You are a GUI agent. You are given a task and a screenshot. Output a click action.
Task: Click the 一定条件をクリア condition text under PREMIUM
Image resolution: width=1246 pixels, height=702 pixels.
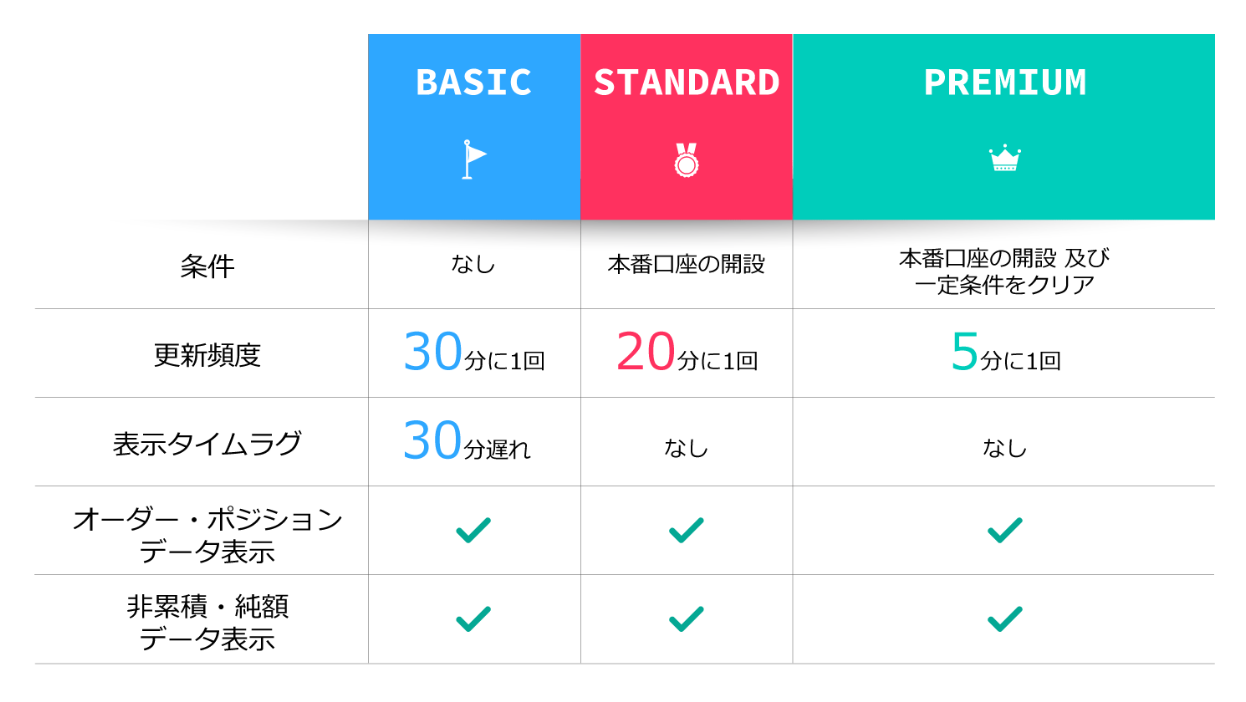(x=1004, y=285)
